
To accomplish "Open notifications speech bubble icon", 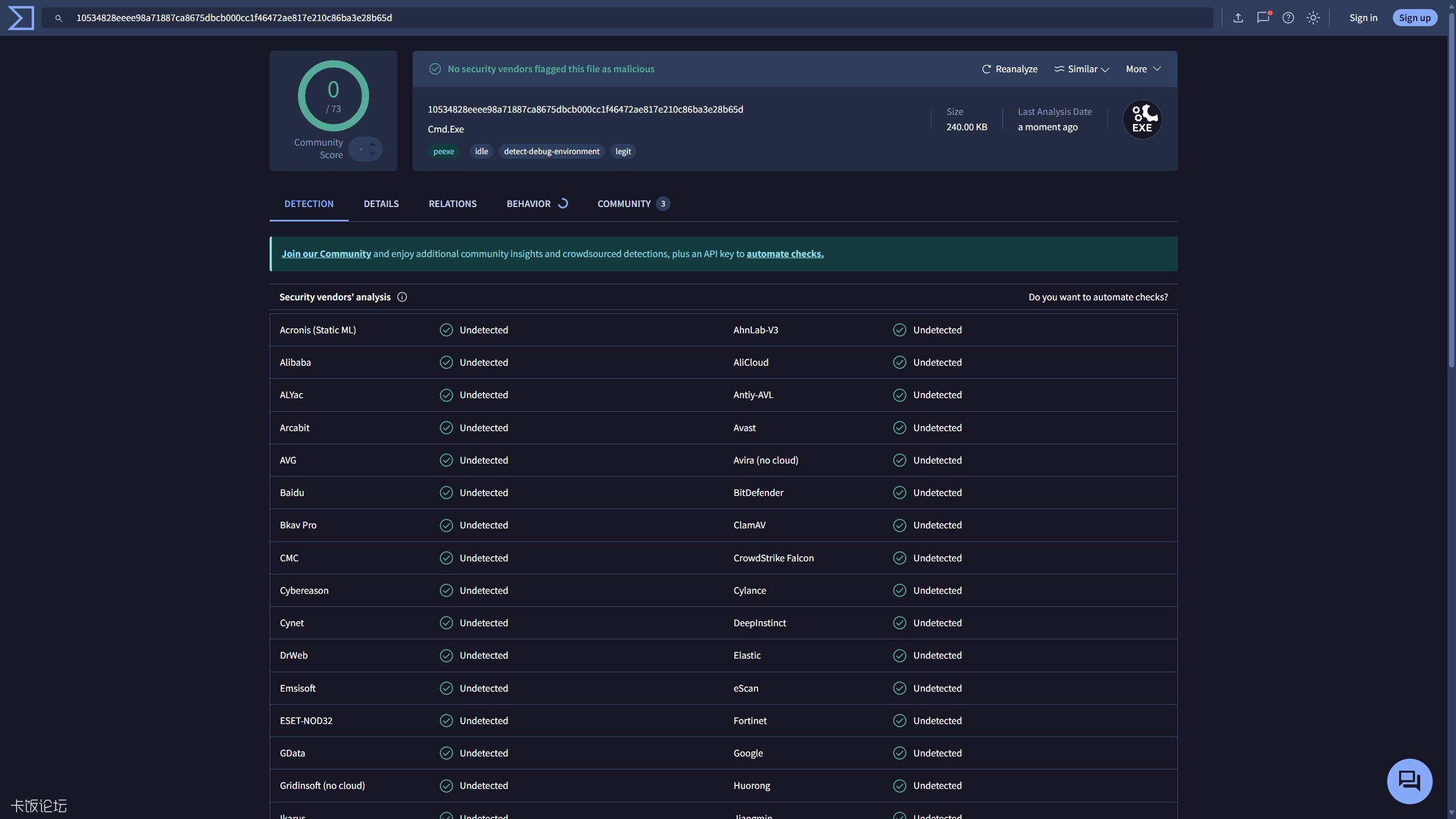I will point(1263,18).
